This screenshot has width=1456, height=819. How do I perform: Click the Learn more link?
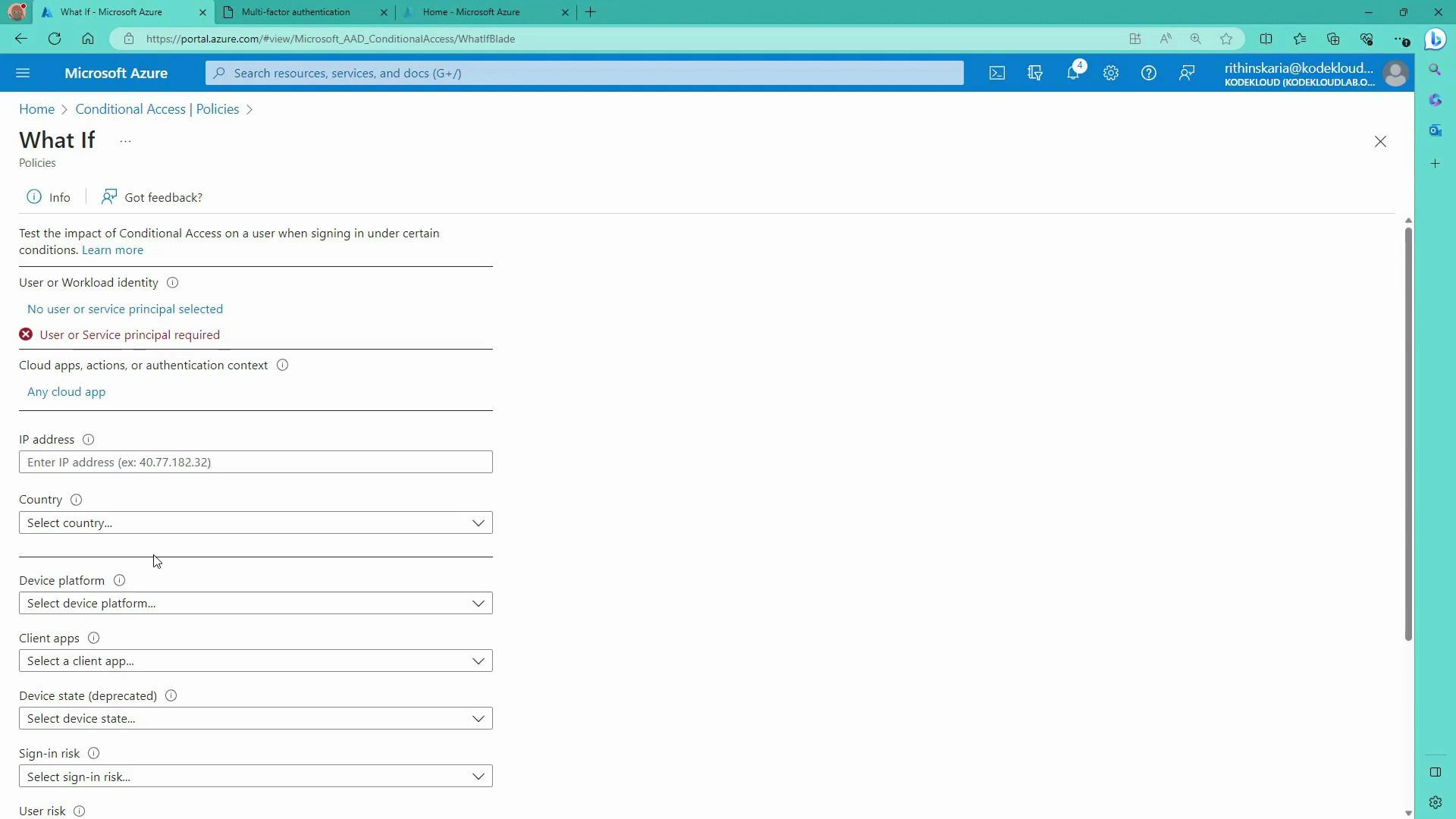[x=111, y=249]
